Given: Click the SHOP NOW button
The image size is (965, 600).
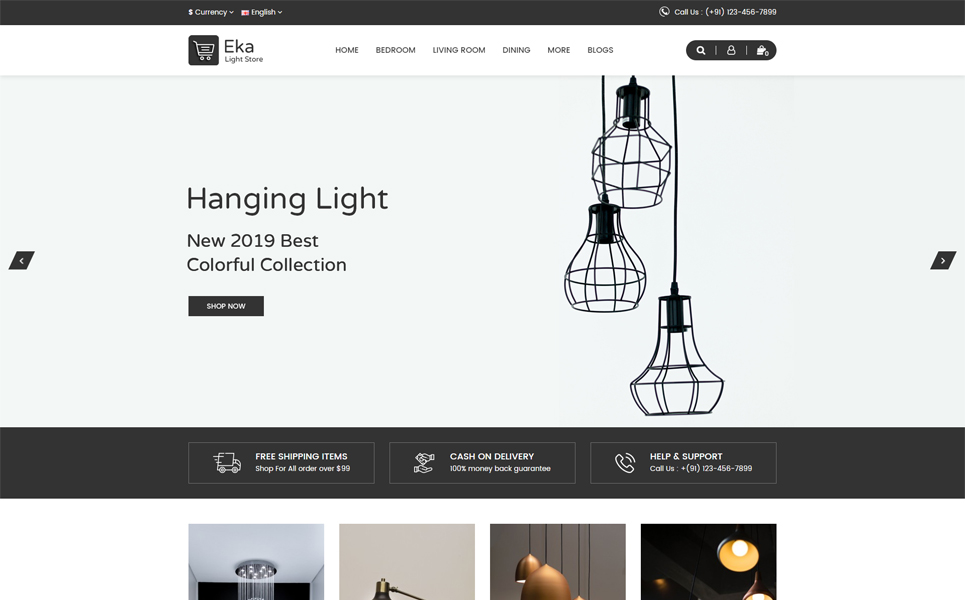Looking at the screenshot, I should [x=226, y=306].
